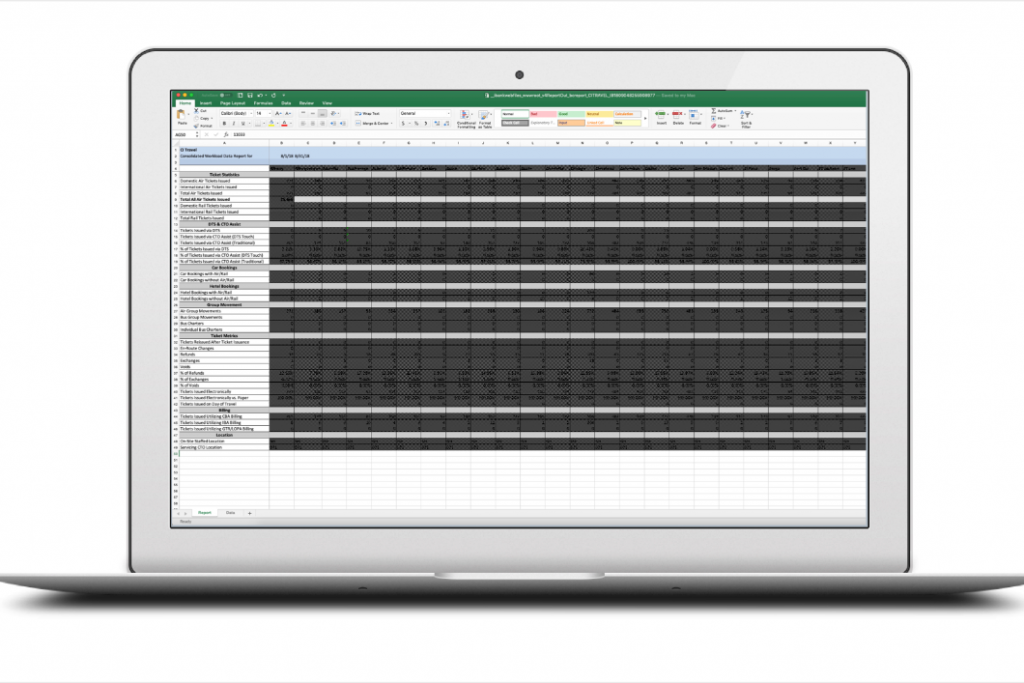The width and height of the screenshot is (1024, 683).
Task: Switch to the Insert ribbon tab
Action: (206, 103)
